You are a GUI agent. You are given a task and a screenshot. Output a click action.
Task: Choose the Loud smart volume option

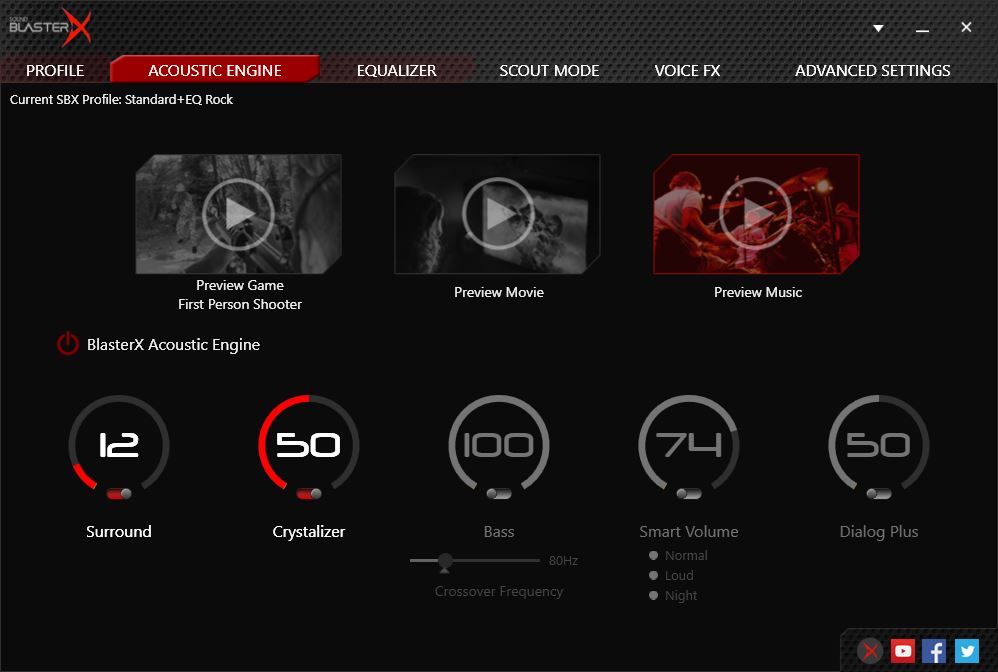[x=654, y=575]
